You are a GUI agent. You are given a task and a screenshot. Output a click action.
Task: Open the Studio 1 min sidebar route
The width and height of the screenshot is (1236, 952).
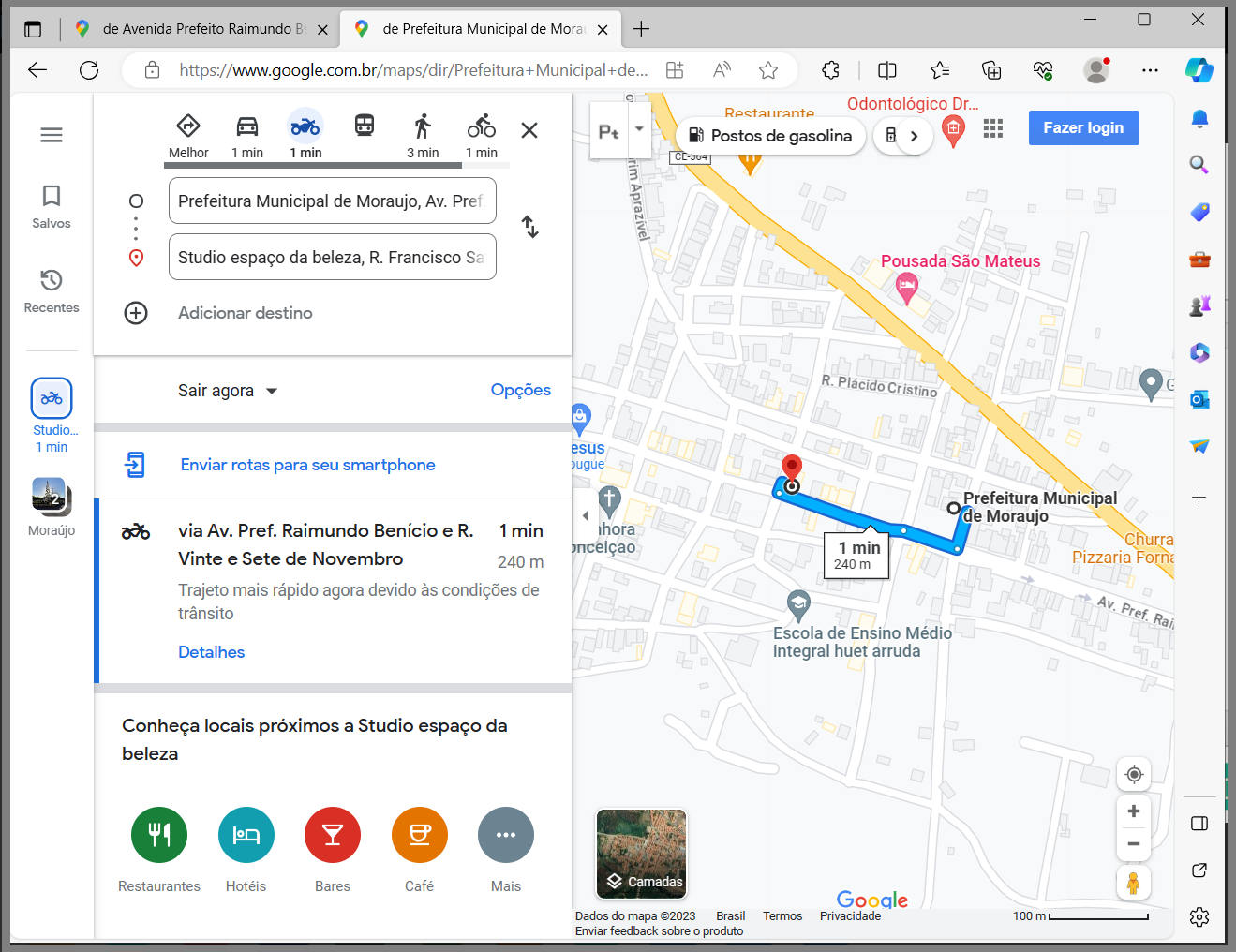click(52, 415)
